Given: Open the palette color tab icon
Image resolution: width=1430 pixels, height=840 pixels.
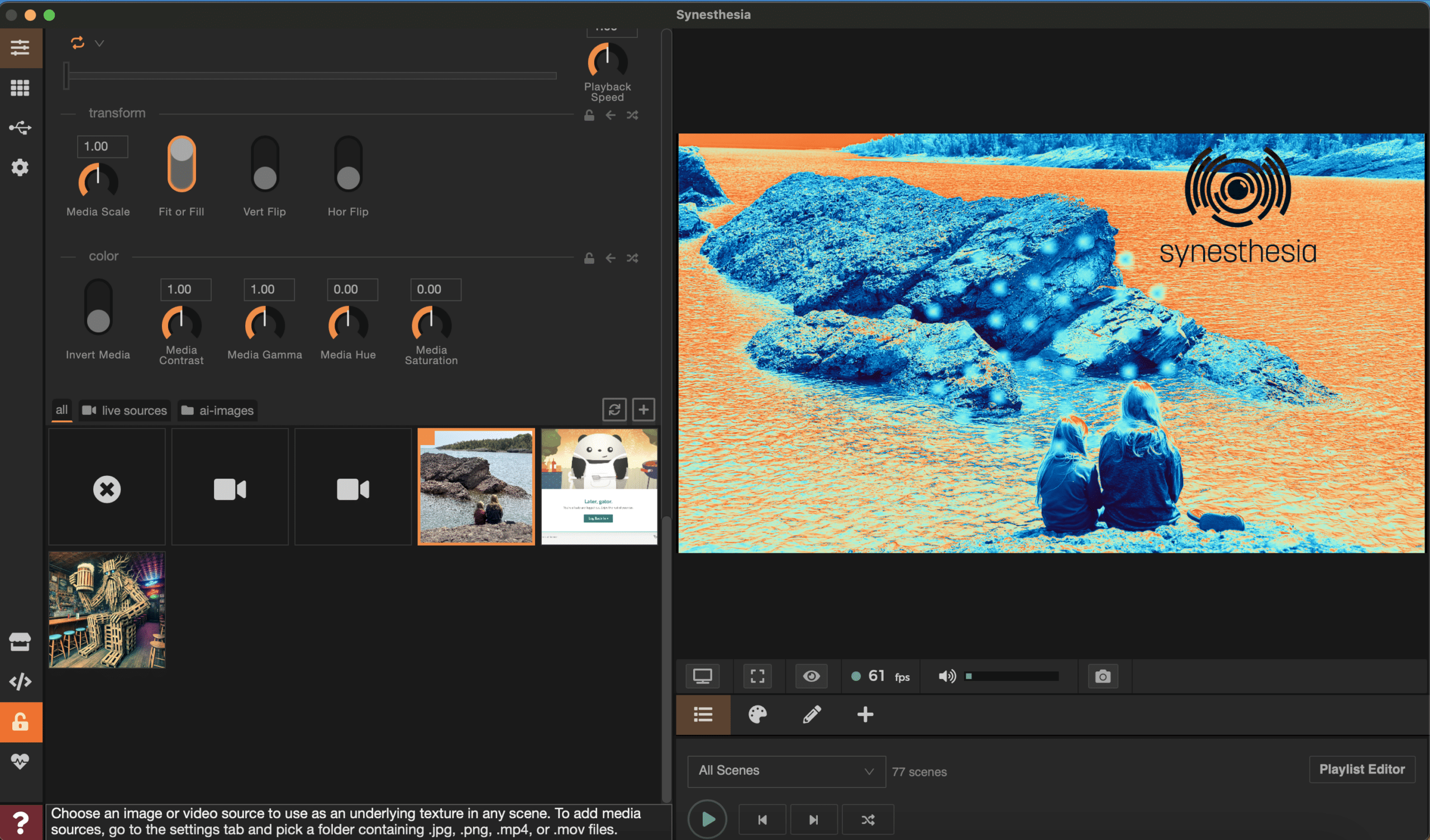Looking at the screenshot, I should (x=757, y=714).
